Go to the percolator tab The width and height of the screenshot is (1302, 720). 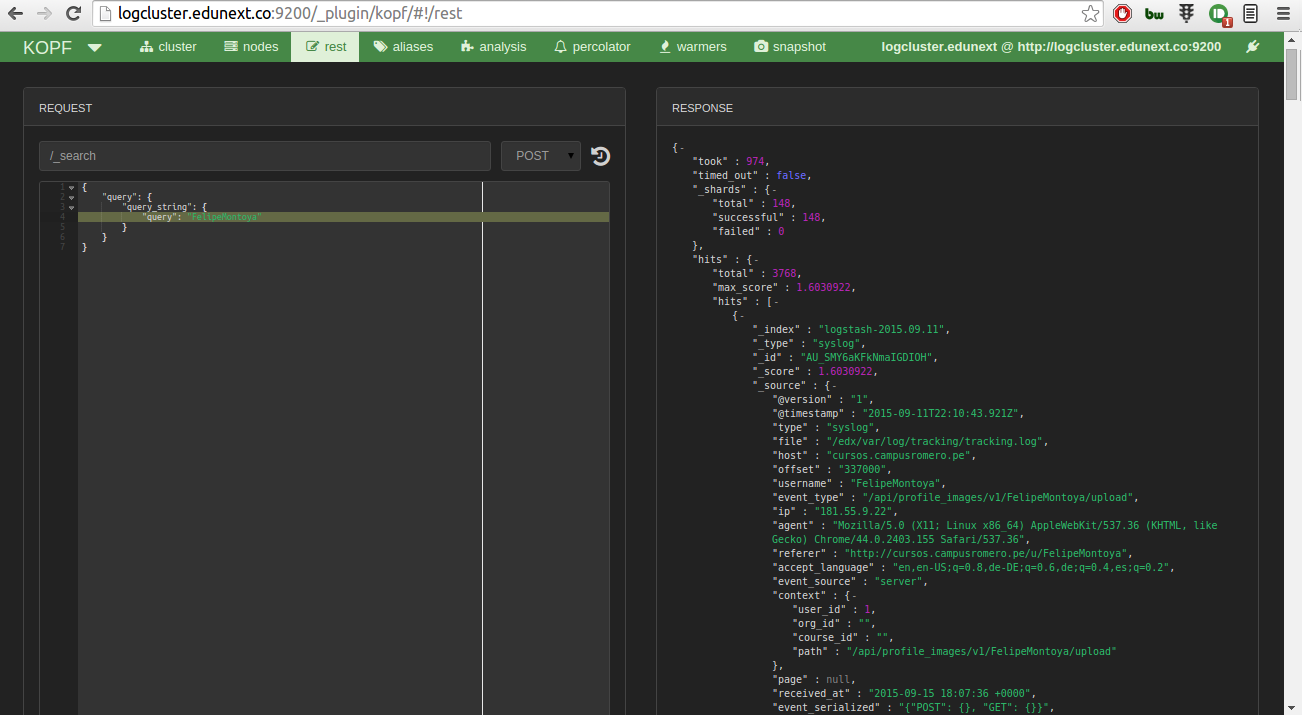(x=592, y=47)
